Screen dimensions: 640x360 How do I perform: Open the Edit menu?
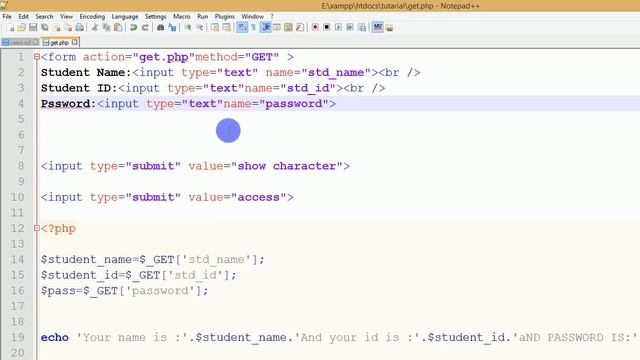[x=23, y=16]
